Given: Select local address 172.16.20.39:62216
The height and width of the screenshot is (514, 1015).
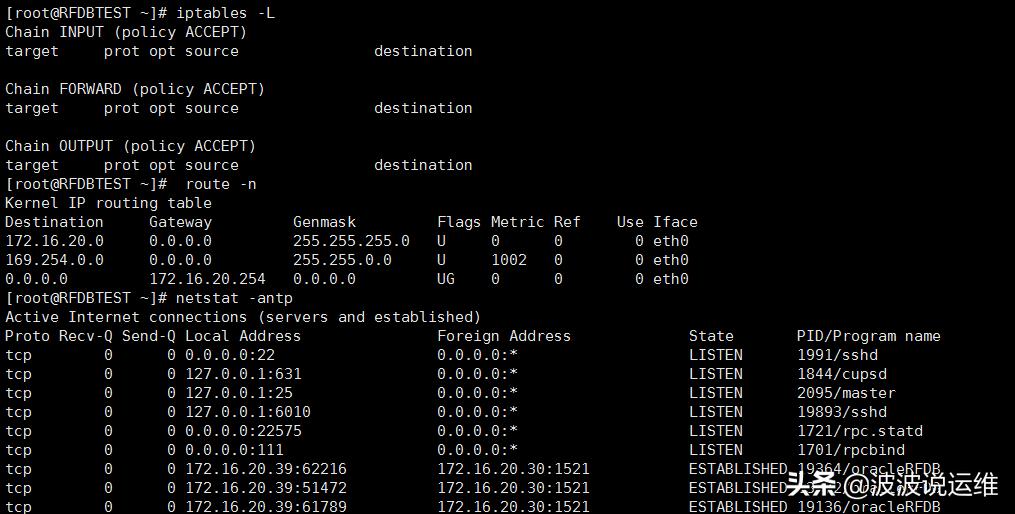Looking at the screenshot, I should [266, 469].
